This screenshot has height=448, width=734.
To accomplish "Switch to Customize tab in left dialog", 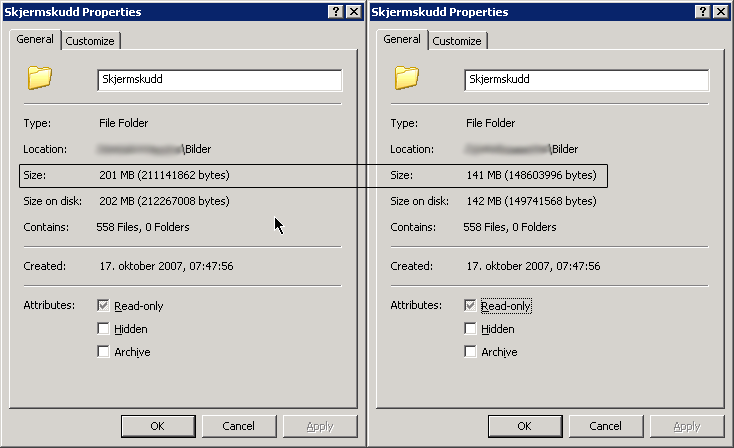I will click(x=90, y=41).
